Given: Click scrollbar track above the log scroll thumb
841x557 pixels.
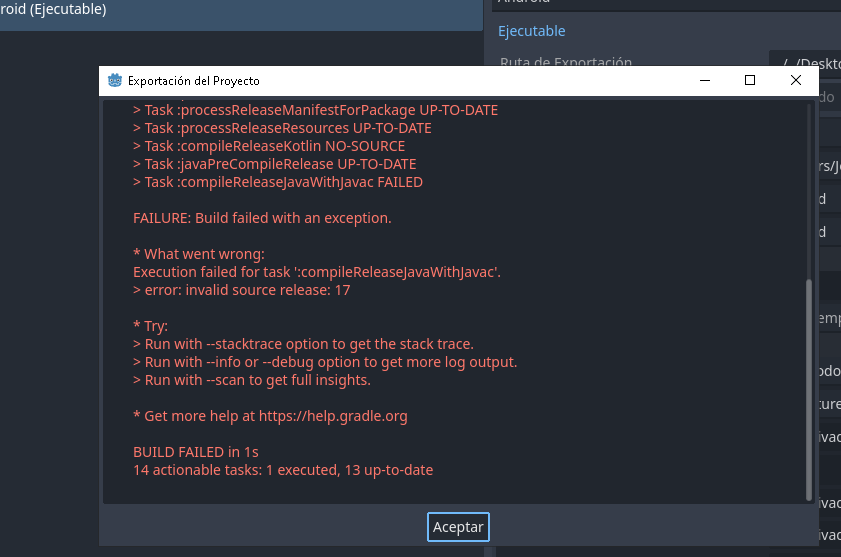Looking at the screenshot, I should click(809, 190).
